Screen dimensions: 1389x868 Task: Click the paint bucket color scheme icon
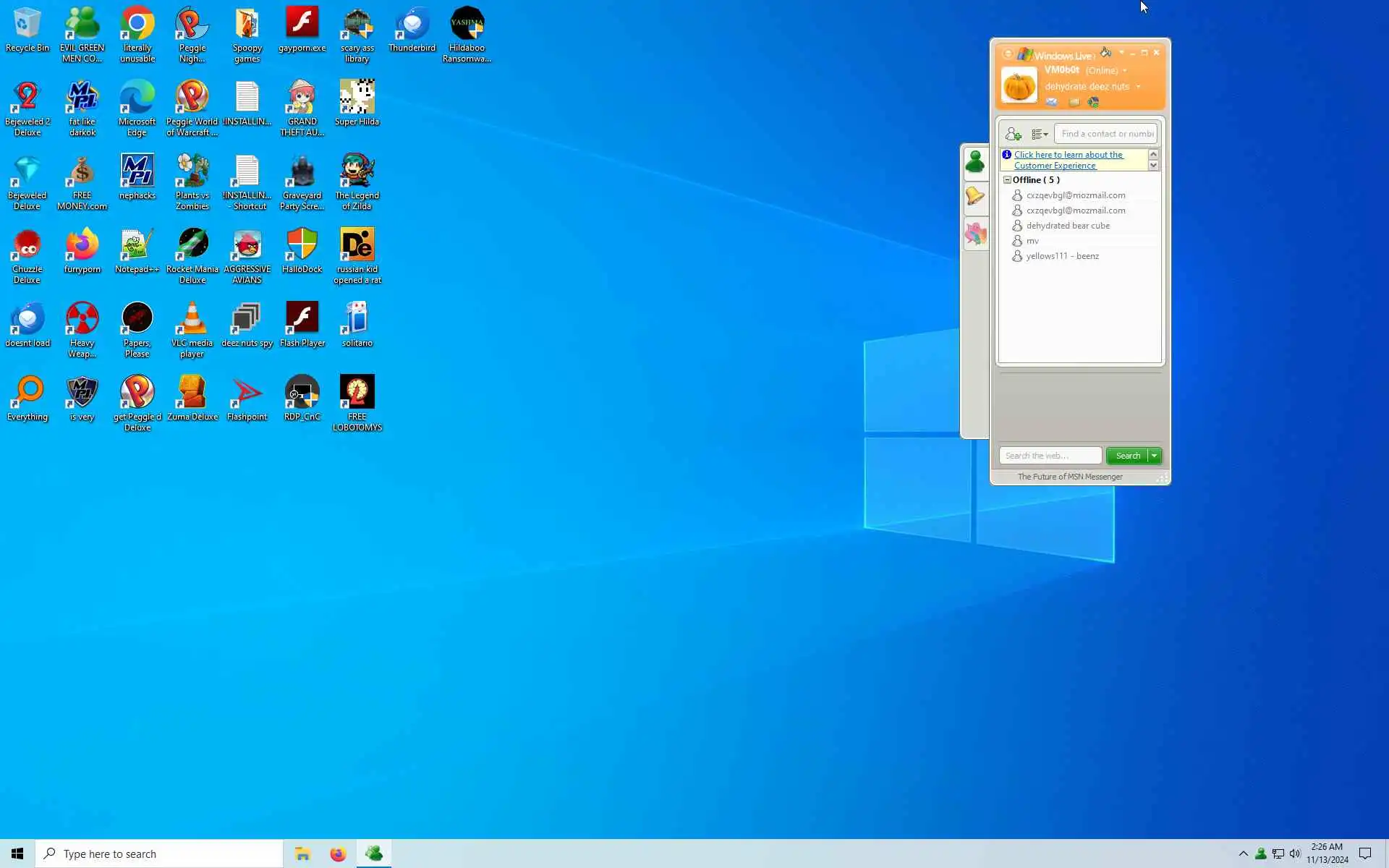click(1105, 53)
